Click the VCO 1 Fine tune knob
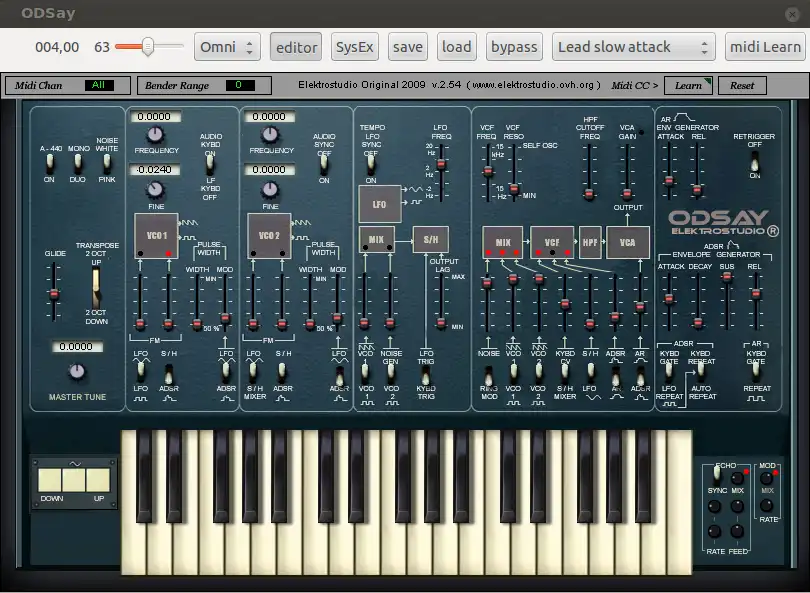The image size is (810, 593). (x=155, y=190)
